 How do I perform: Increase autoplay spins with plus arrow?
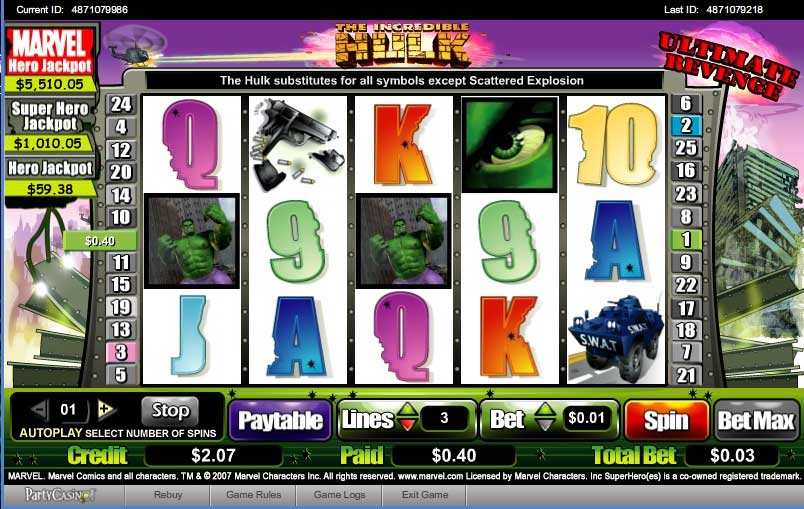pos(106,409)
